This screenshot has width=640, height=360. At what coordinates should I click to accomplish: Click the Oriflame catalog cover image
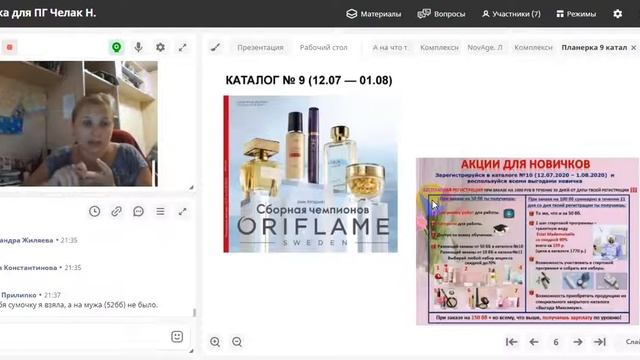click(311, 174)
